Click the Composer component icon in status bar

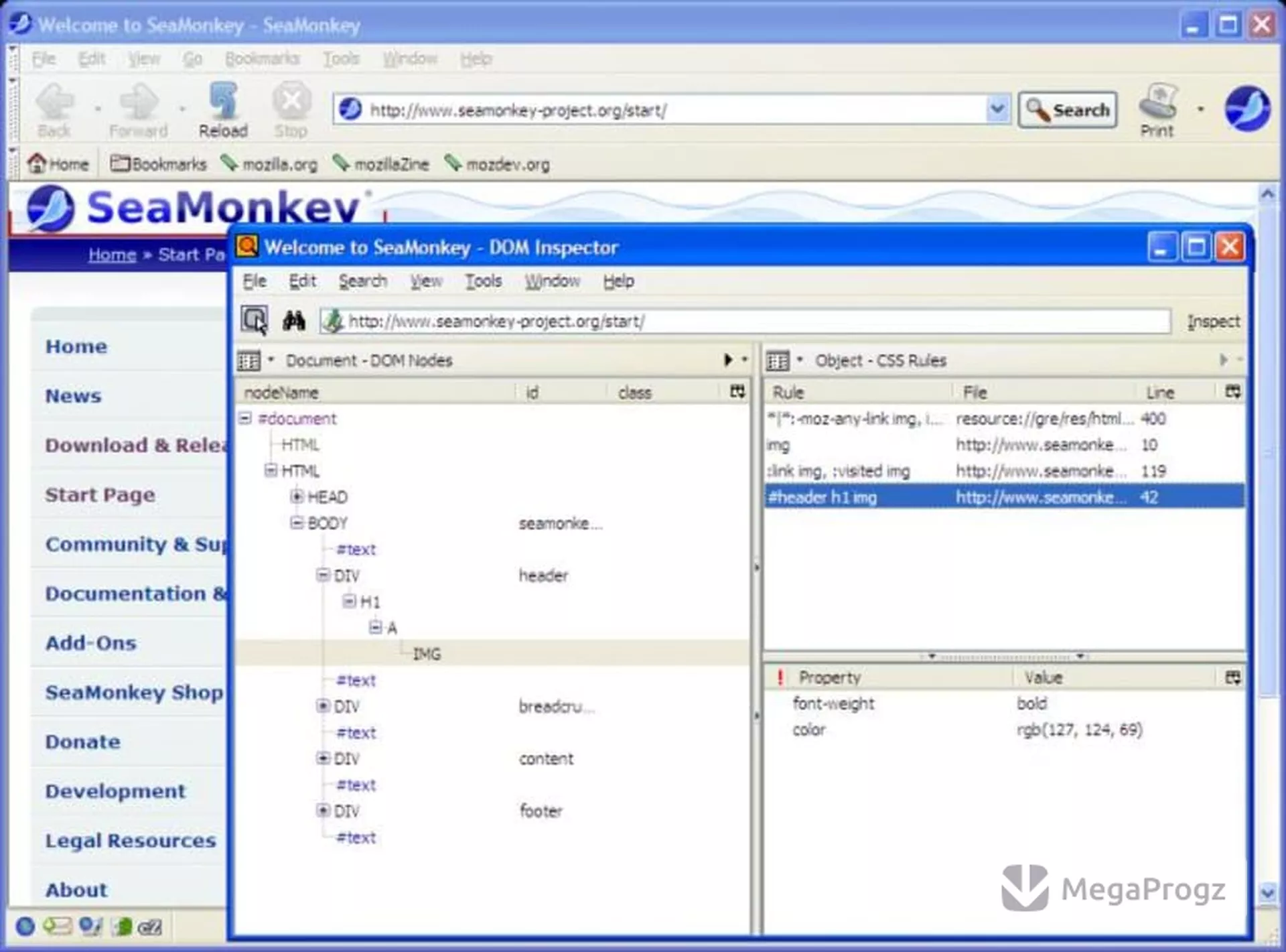[x=90, y=927]
